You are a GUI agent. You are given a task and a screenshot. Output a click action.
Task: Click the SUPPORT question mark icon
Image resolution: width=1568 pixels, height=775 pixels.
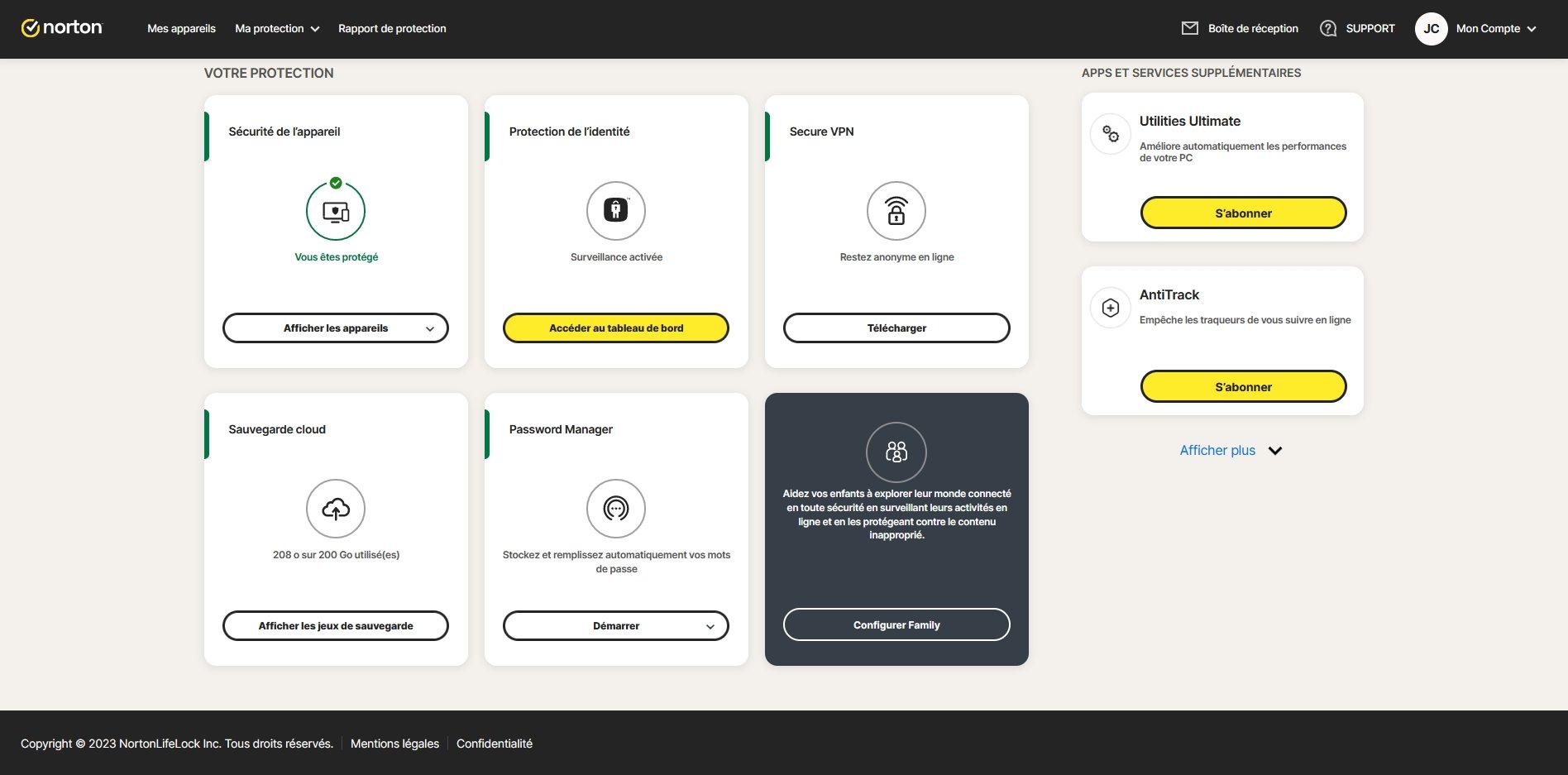pos(1328,28)
